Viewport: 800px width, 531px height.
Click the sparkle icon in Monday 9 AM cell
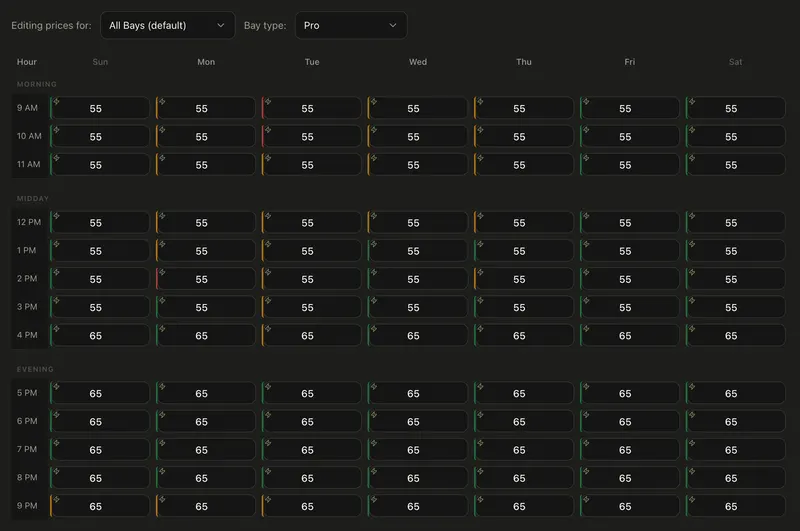pos(162,102)
